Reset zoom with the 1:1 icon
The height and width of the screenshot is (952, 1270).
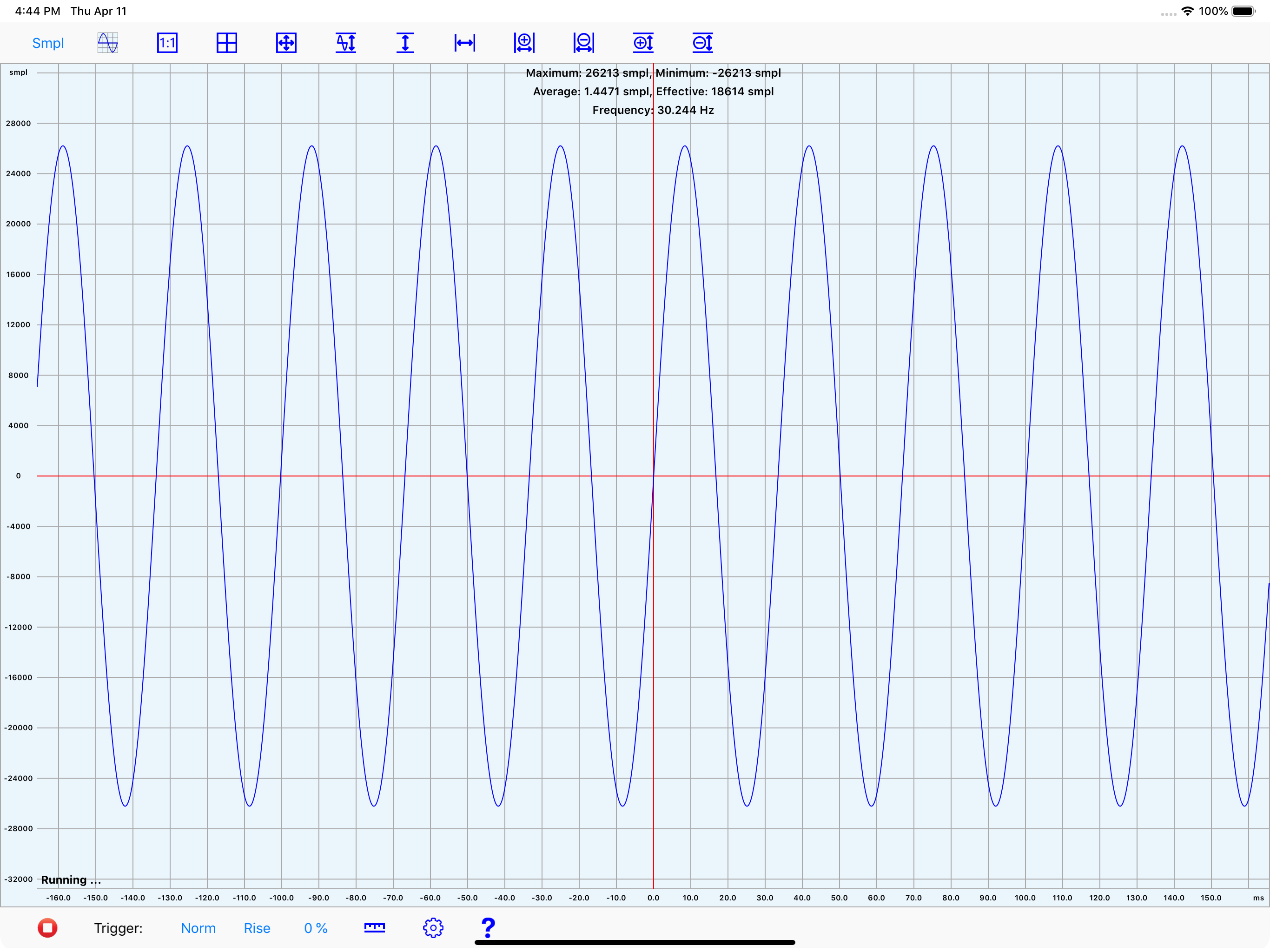coord(167,43)
